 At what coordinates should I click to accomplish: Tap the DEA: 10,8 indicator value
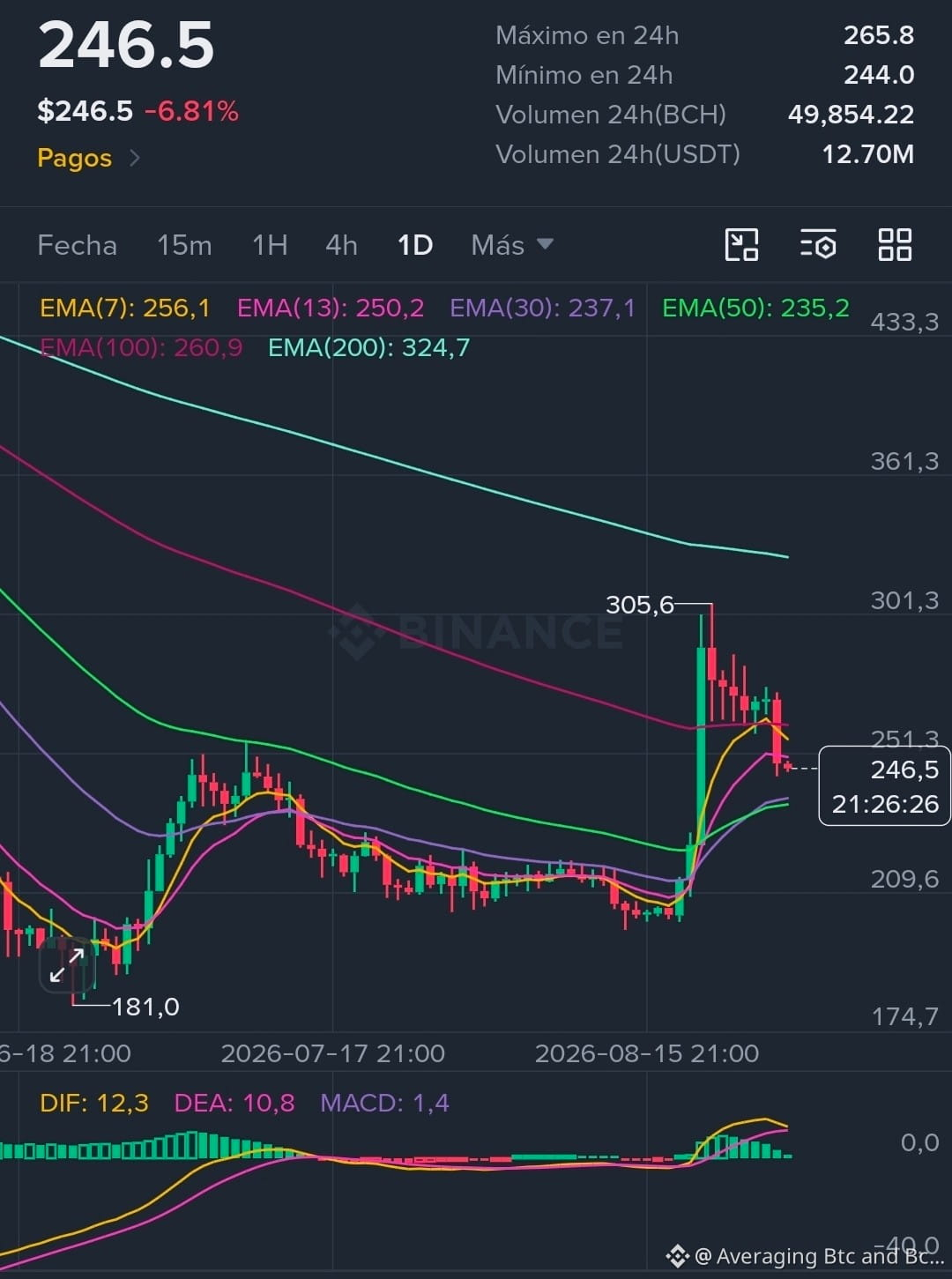234,1103
